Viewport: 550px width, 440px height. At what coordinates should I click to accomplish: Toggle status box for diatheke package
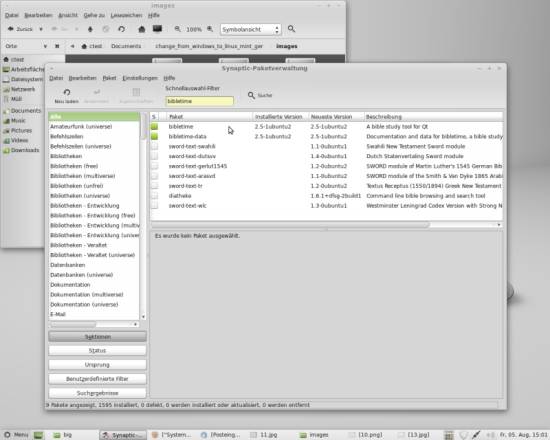pos(154,196)
